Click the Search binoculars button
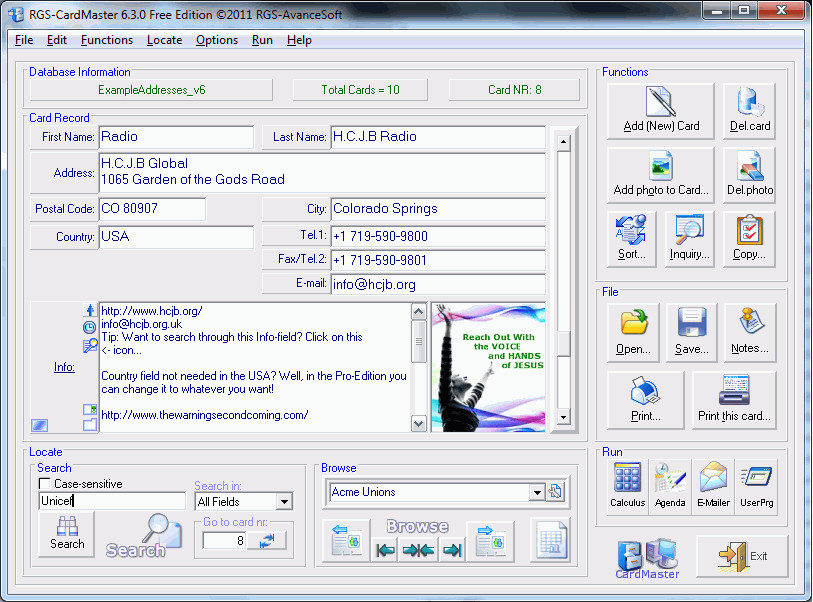Image resolution: width=813 pixels, height=602 pixels. click(67, 534)
